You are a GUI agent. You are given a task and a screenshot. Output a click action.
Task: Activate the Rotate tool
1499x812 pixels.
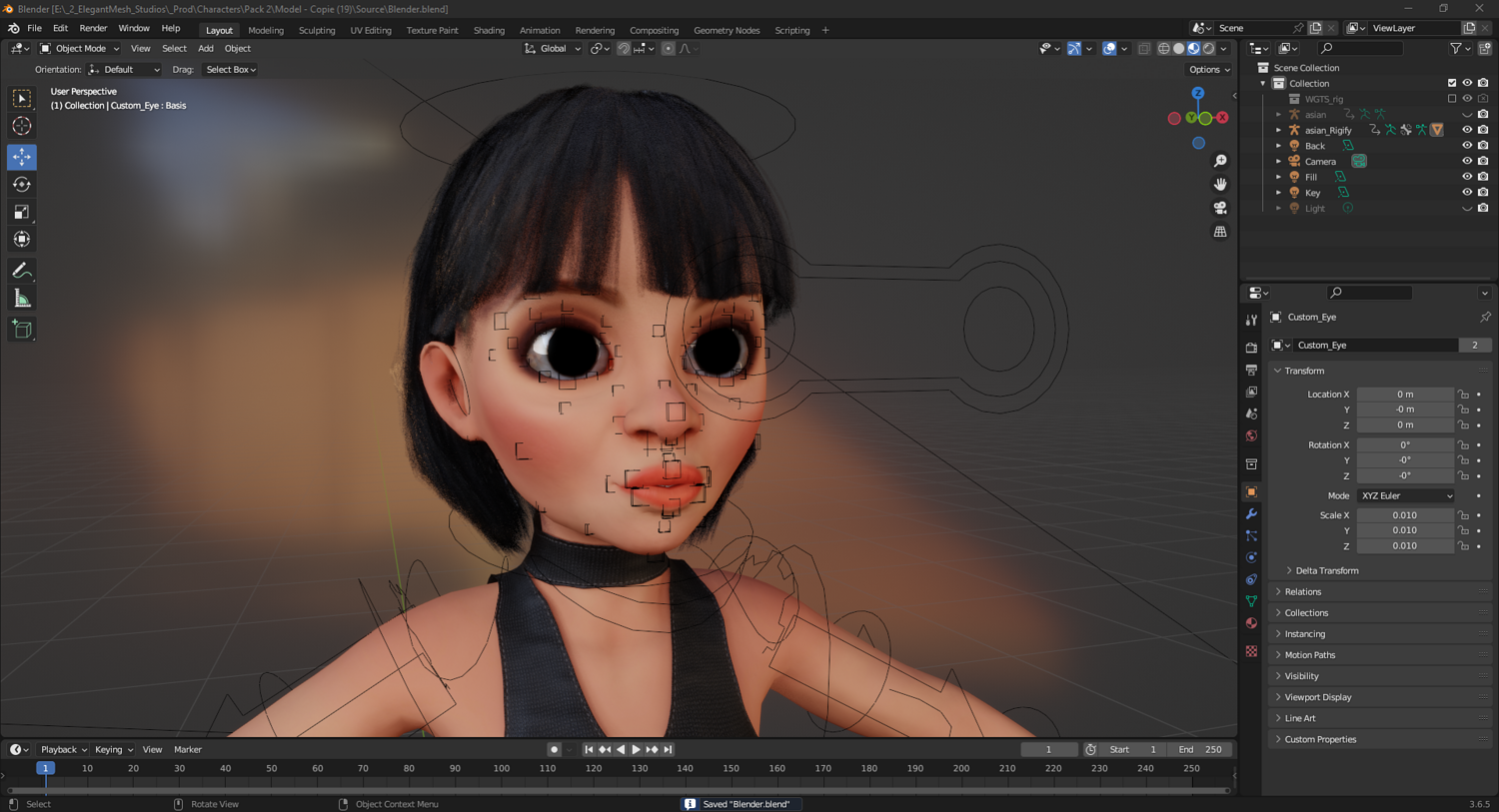[x=22, y=184]
